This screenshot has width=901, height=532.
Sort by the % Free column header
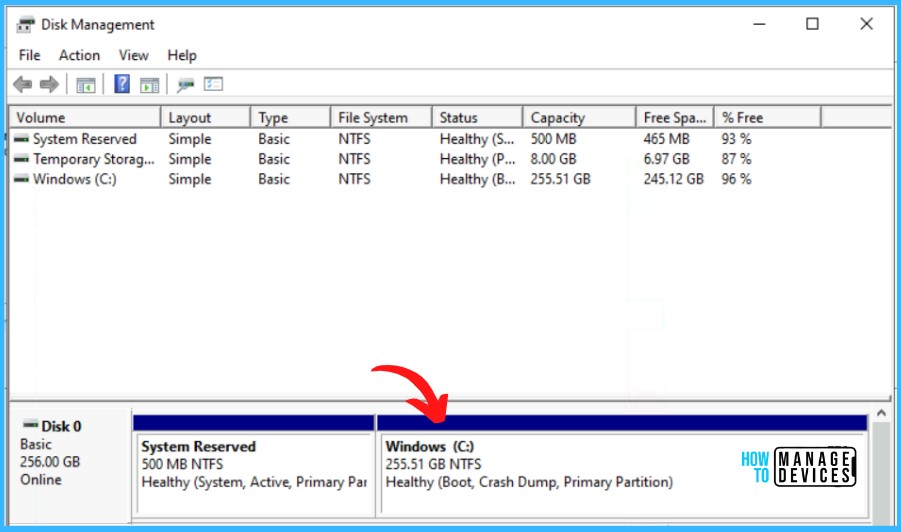tap(767, 117)
